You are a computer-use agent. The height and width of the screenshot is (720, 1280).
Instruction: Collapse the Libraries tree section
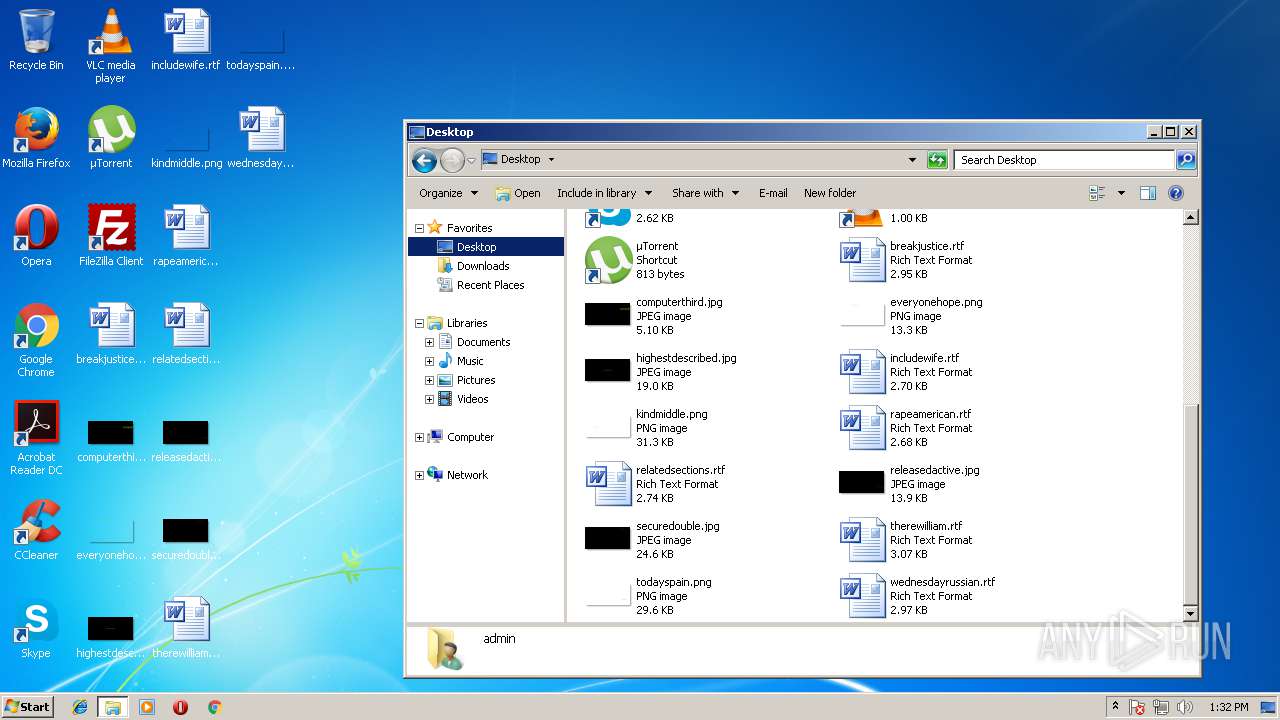419,323
